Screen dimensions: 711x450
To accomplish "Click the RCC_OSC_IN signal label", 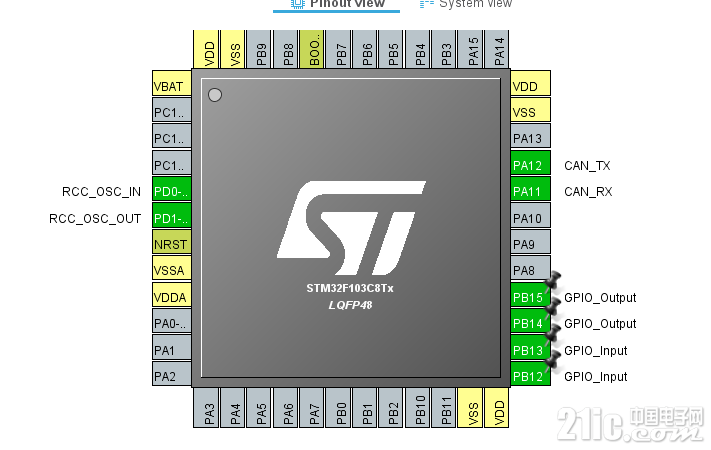I will [x=101, y=192].
